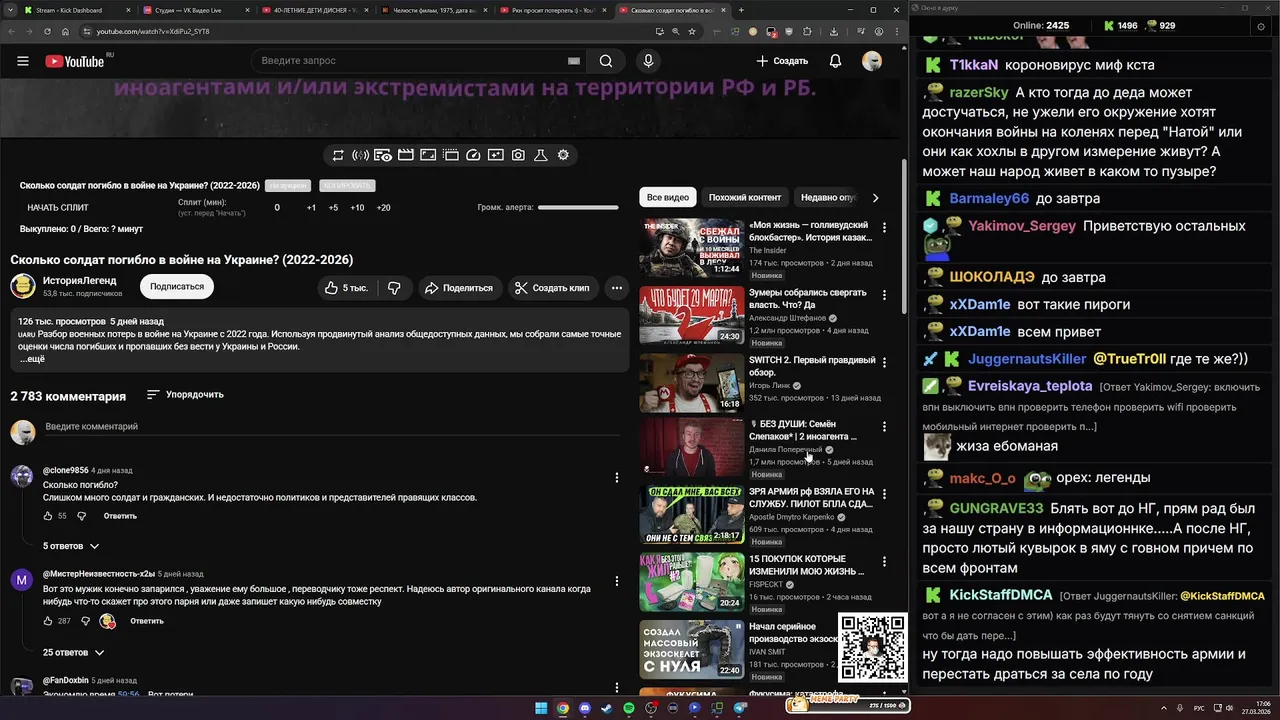1280x720 pixels.
Task: Open the 'Моя жизнь — голливудский блокбастер' thumbnail
Action: click(691, 248)
